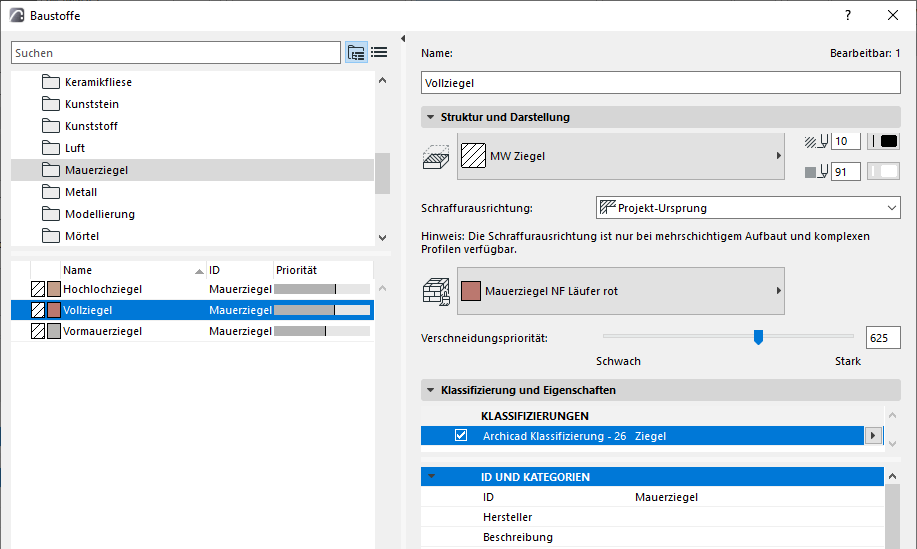917x549 pixels.
Task: Collapse the Struktur und Darstellung section
Action: coord(430,117)
